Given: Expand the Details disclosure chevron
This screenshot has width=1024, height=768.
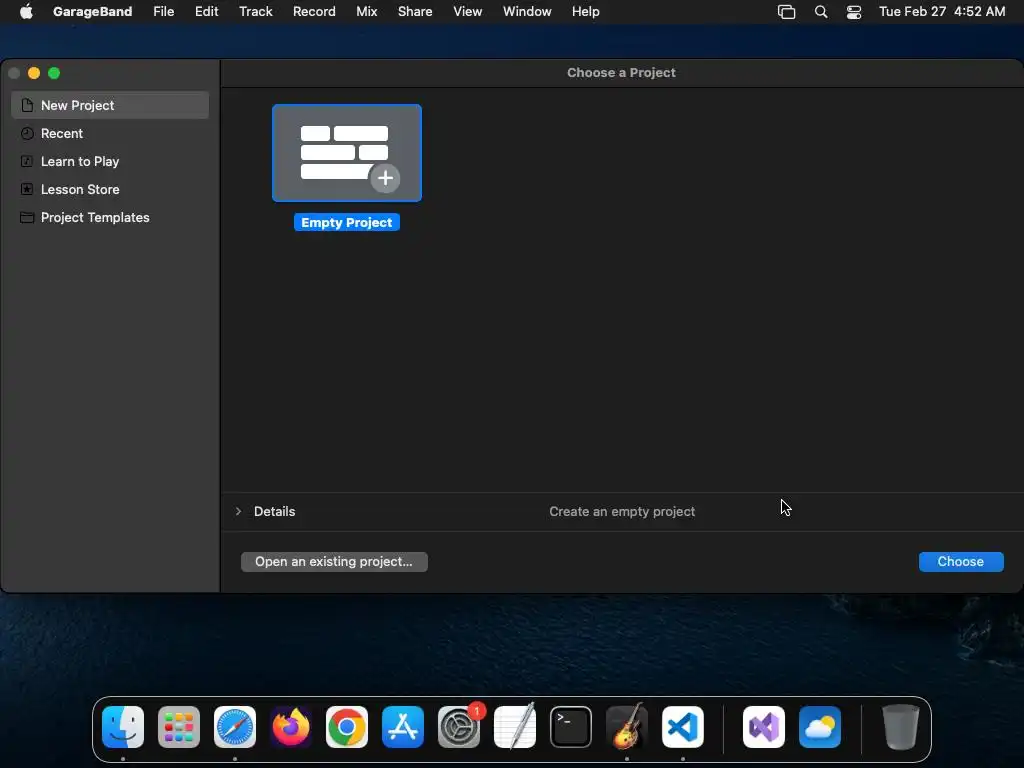Looking at the screenshot, I should [238, 511].
